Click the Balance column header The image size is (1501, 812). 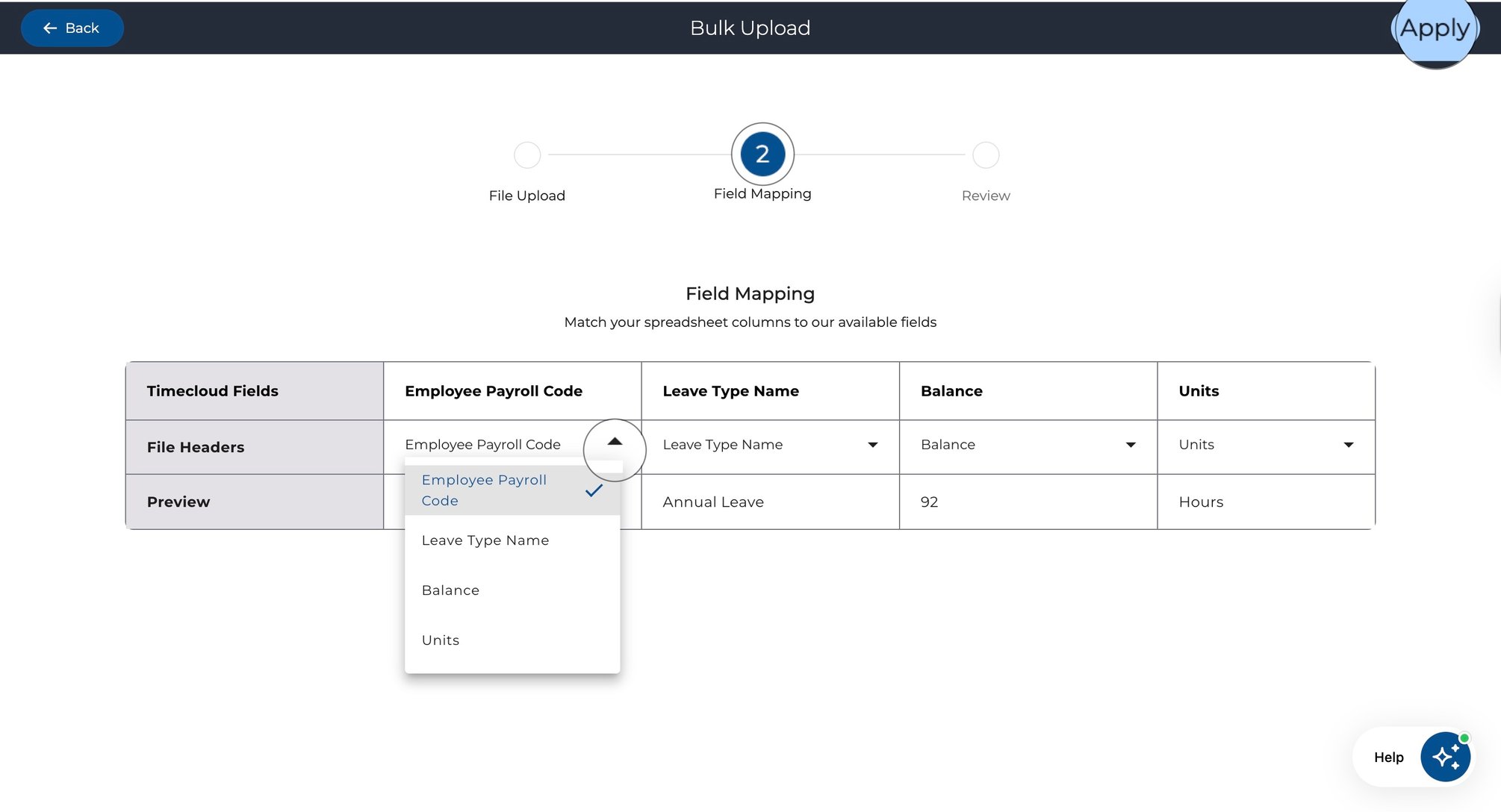(x=1028, y=391)
